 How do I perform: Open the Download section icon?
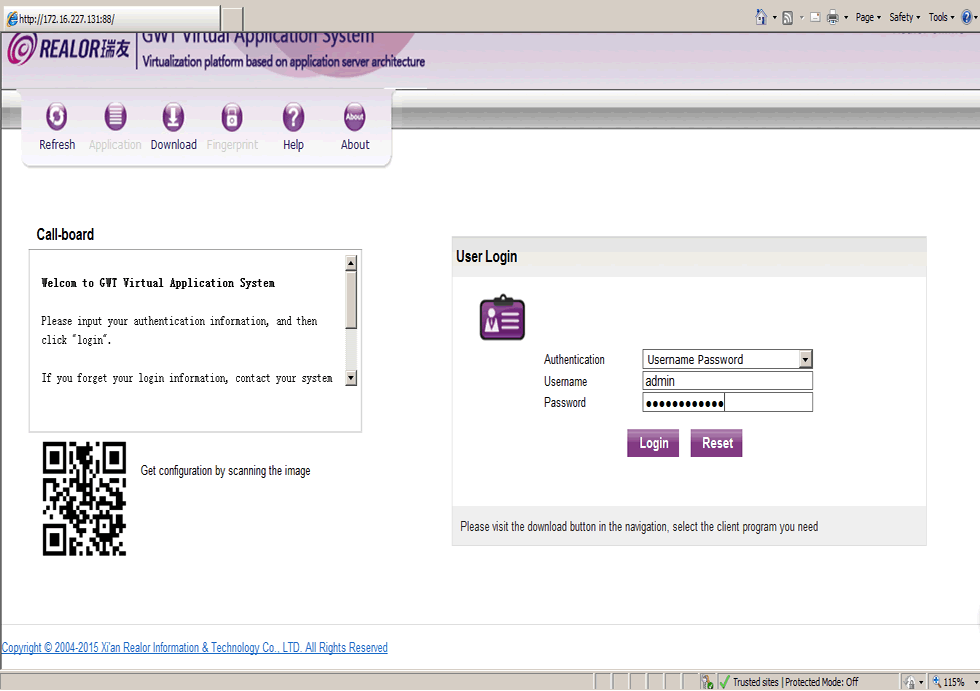(x=173, y=118)
